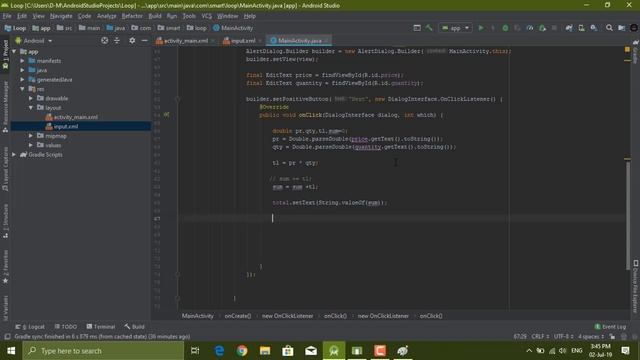This screenshot has height=360, width=640.
Task: Expand the drawable folder
Action: tap(31, 98)
